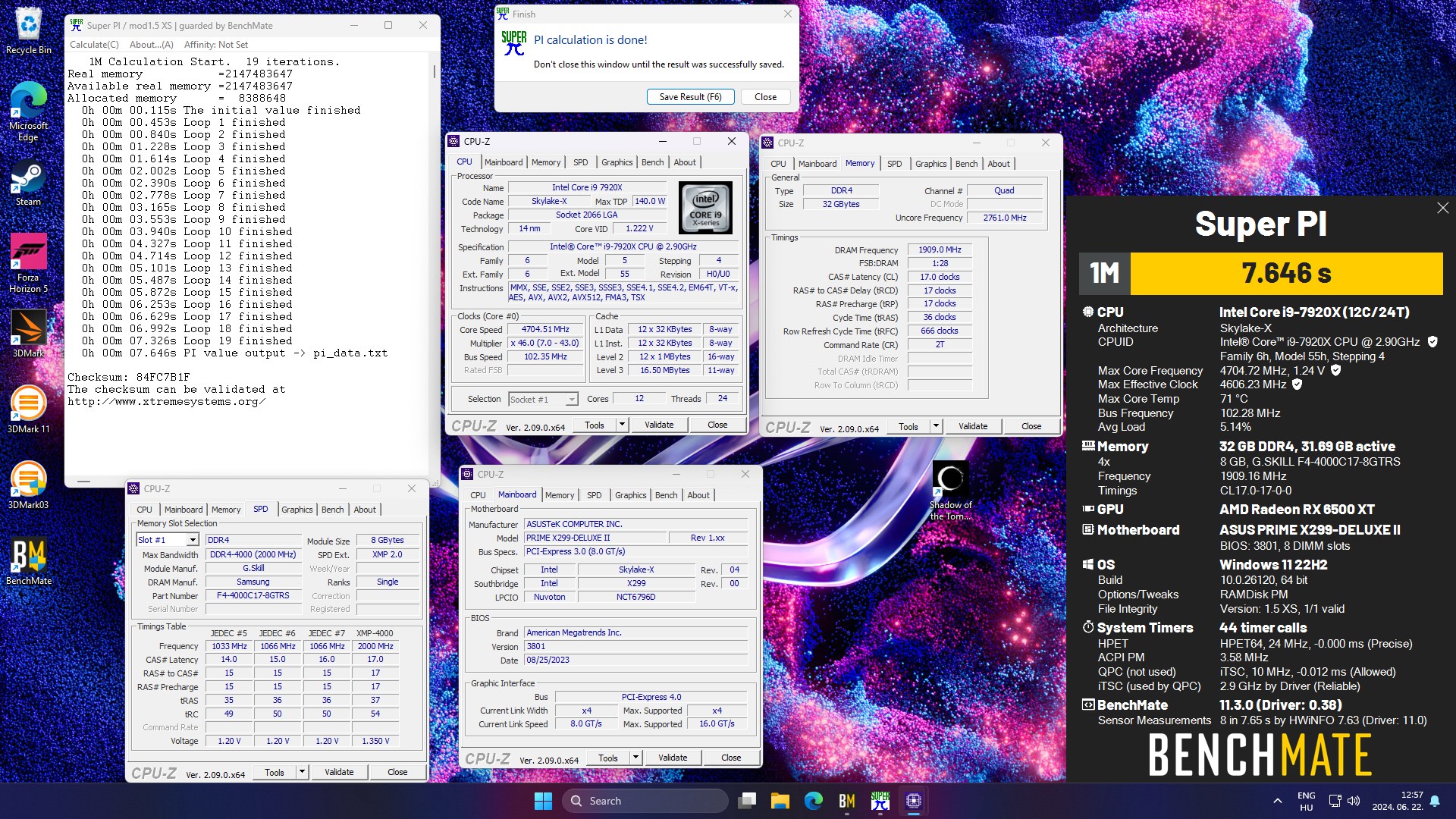
Task: Open Task View on the taskbar
Action: pyautogui.click(x=748, y=801)
